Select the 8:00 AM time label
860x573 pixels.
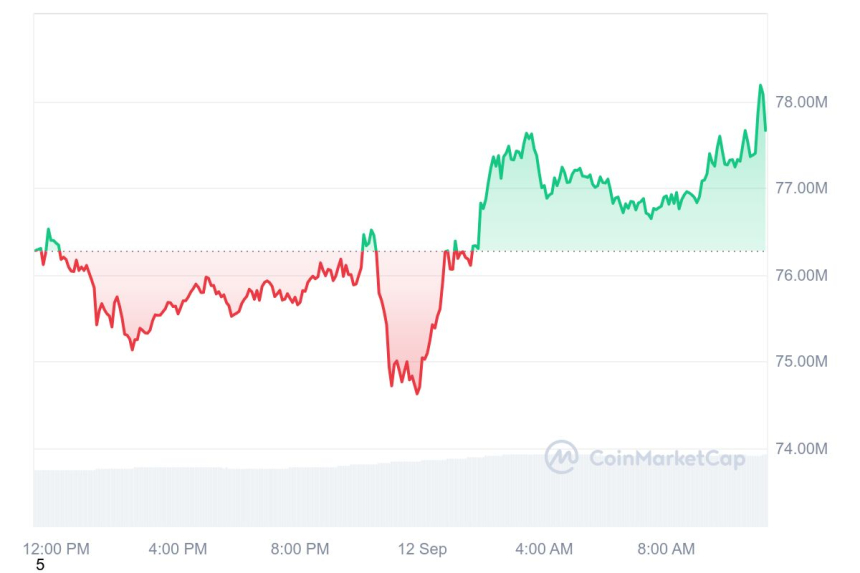click(666, 549)
